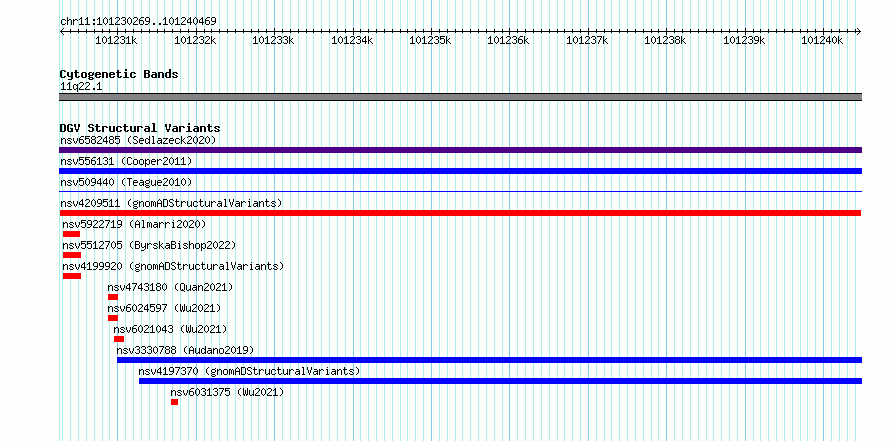
Task: Click the nsv6582485 (Sedlazeck2020) label
Action: click(x=138, y=140)
